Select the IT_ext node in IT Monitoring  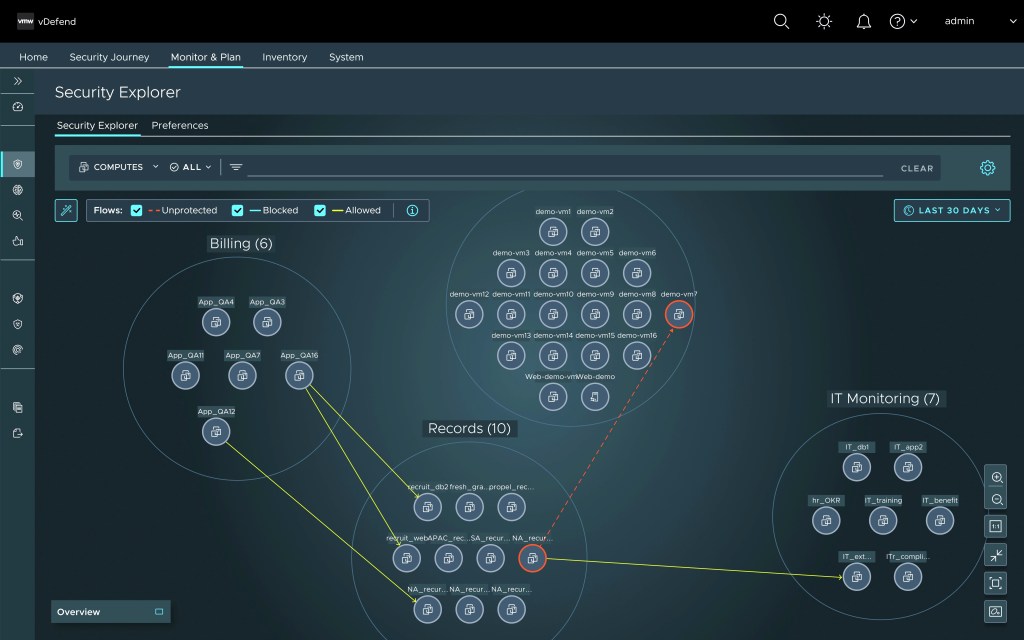857,577
